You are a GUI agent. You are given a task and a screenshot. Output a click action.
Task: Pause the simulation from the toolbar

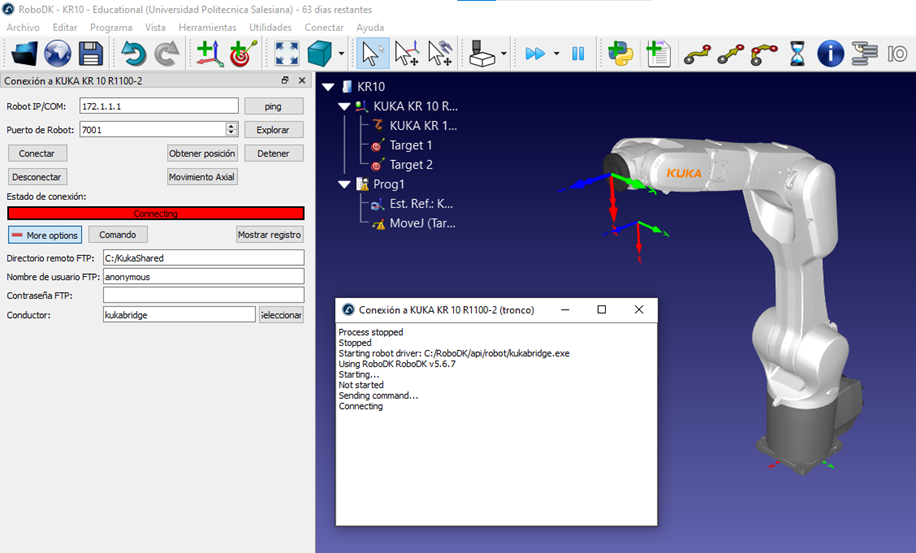point(578,53)
